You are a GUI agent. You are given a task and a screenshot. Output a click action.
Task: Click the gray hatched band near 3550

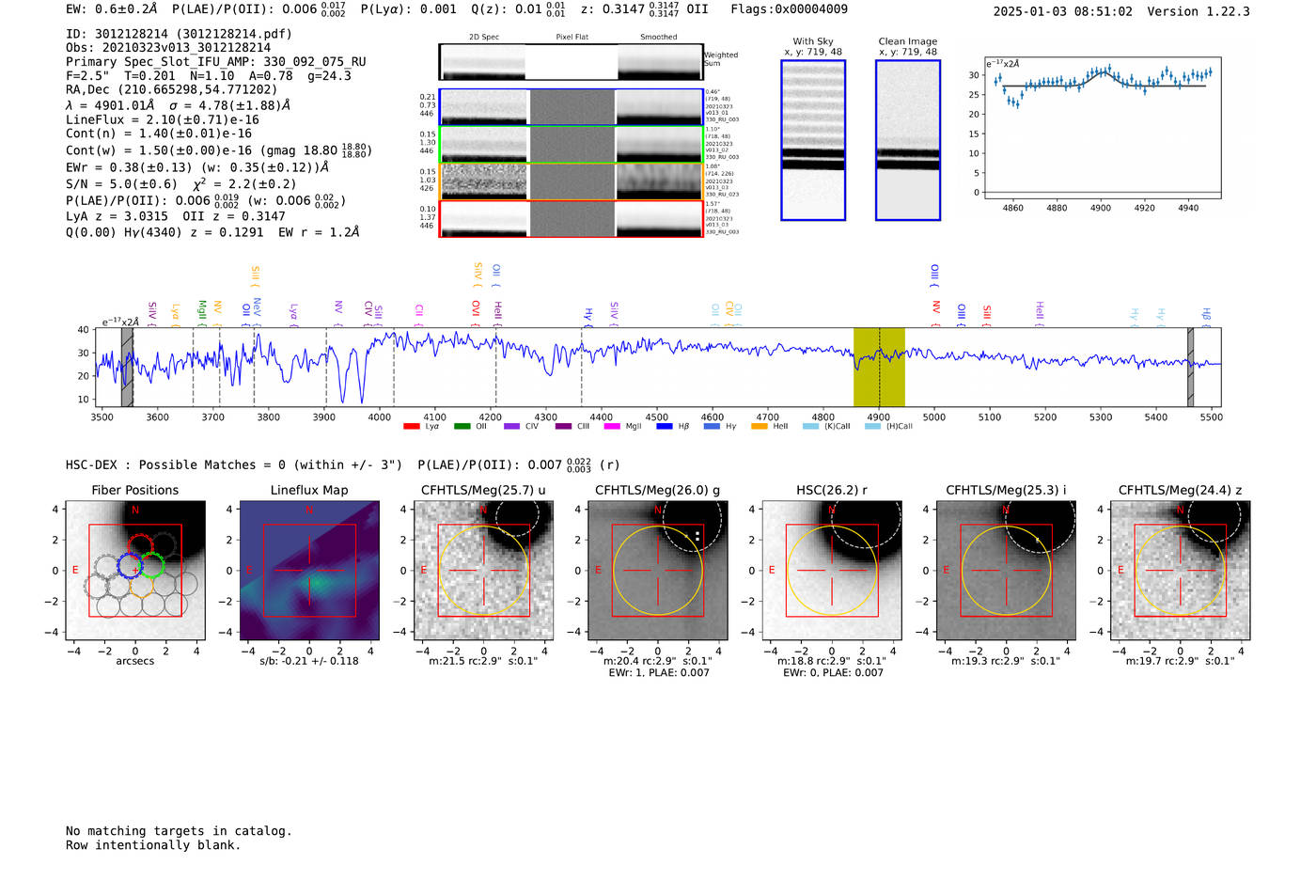(x=127, y=368)
